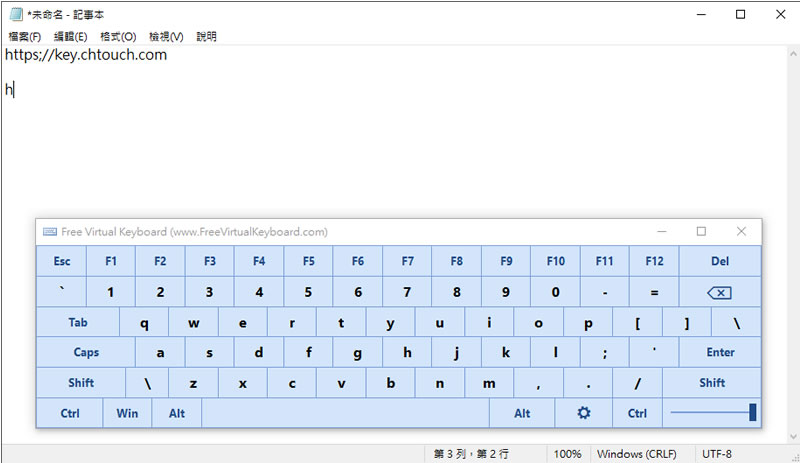
Task: Click the number 1 key
Action: tap(111, 292)
